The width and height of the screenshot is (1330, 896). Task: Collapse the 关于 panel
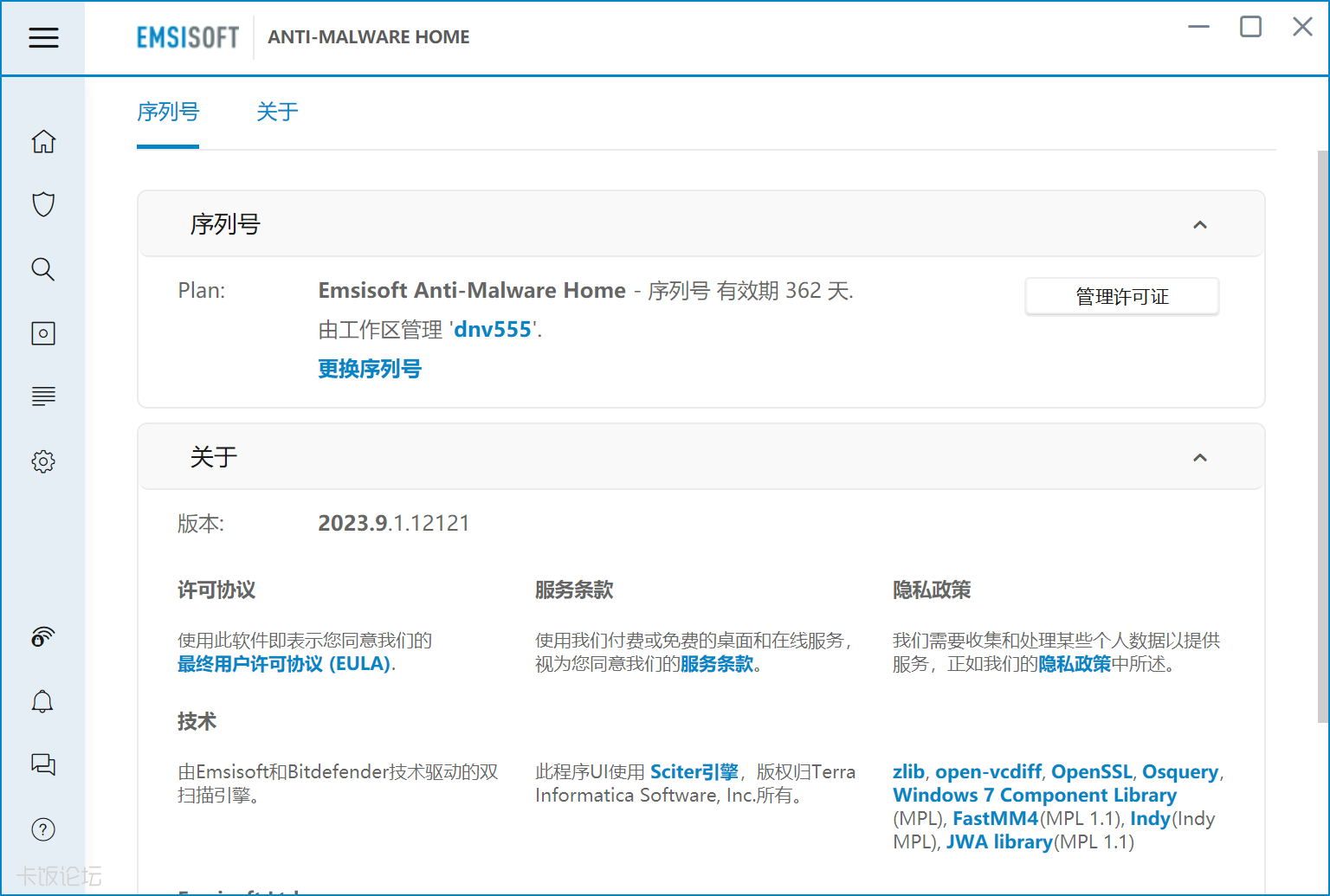coord(1199,458)
